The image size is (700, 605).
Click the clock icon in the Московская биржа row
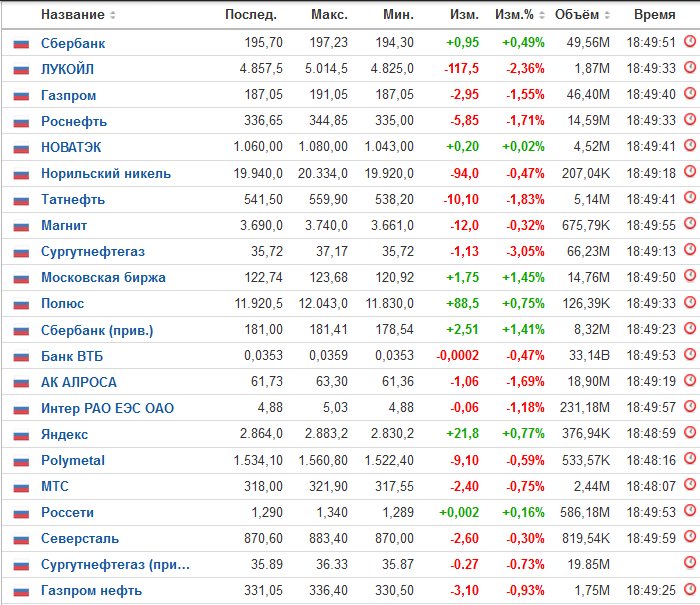point(690,276)
